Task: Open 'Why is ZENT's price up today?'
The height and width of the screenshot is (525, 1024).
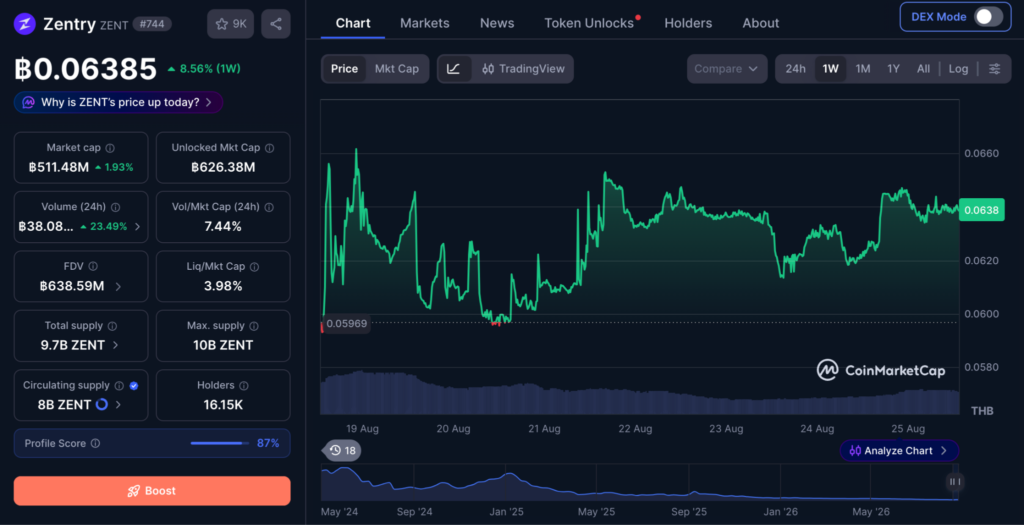Action: (118, 103)
